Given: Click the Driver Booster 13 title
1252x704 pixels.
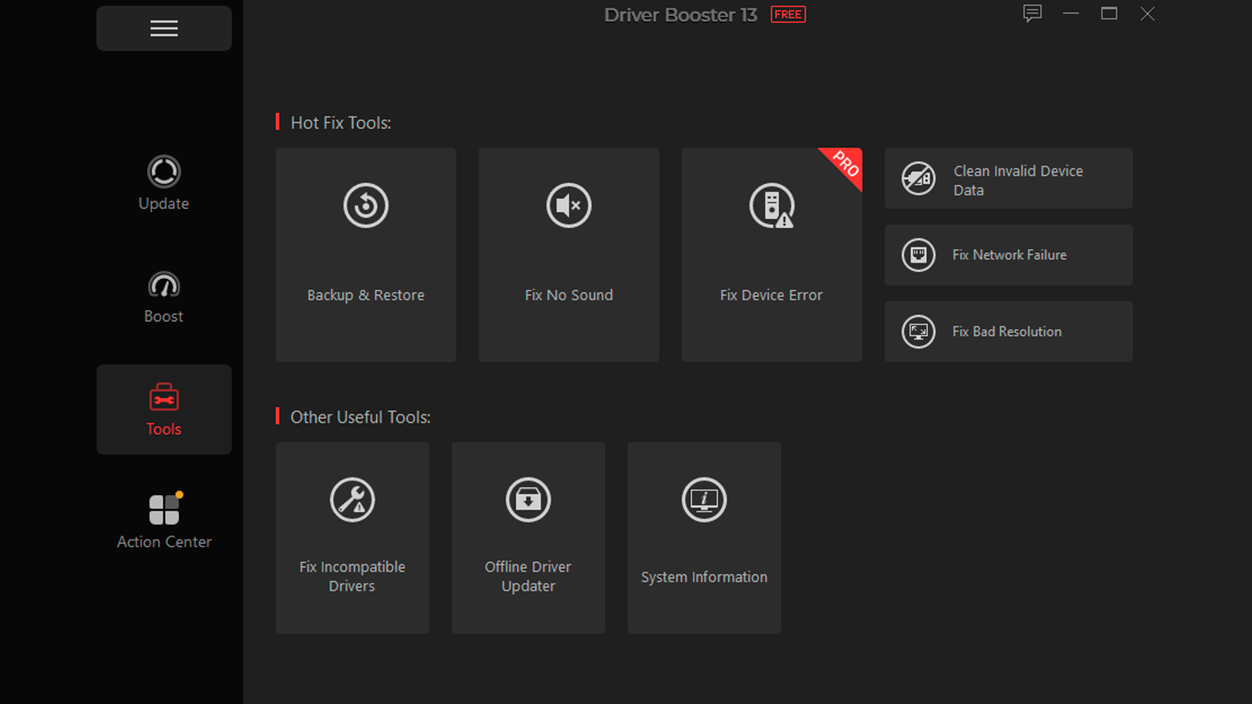Looking at the screenshot, I should coord(680,15).
